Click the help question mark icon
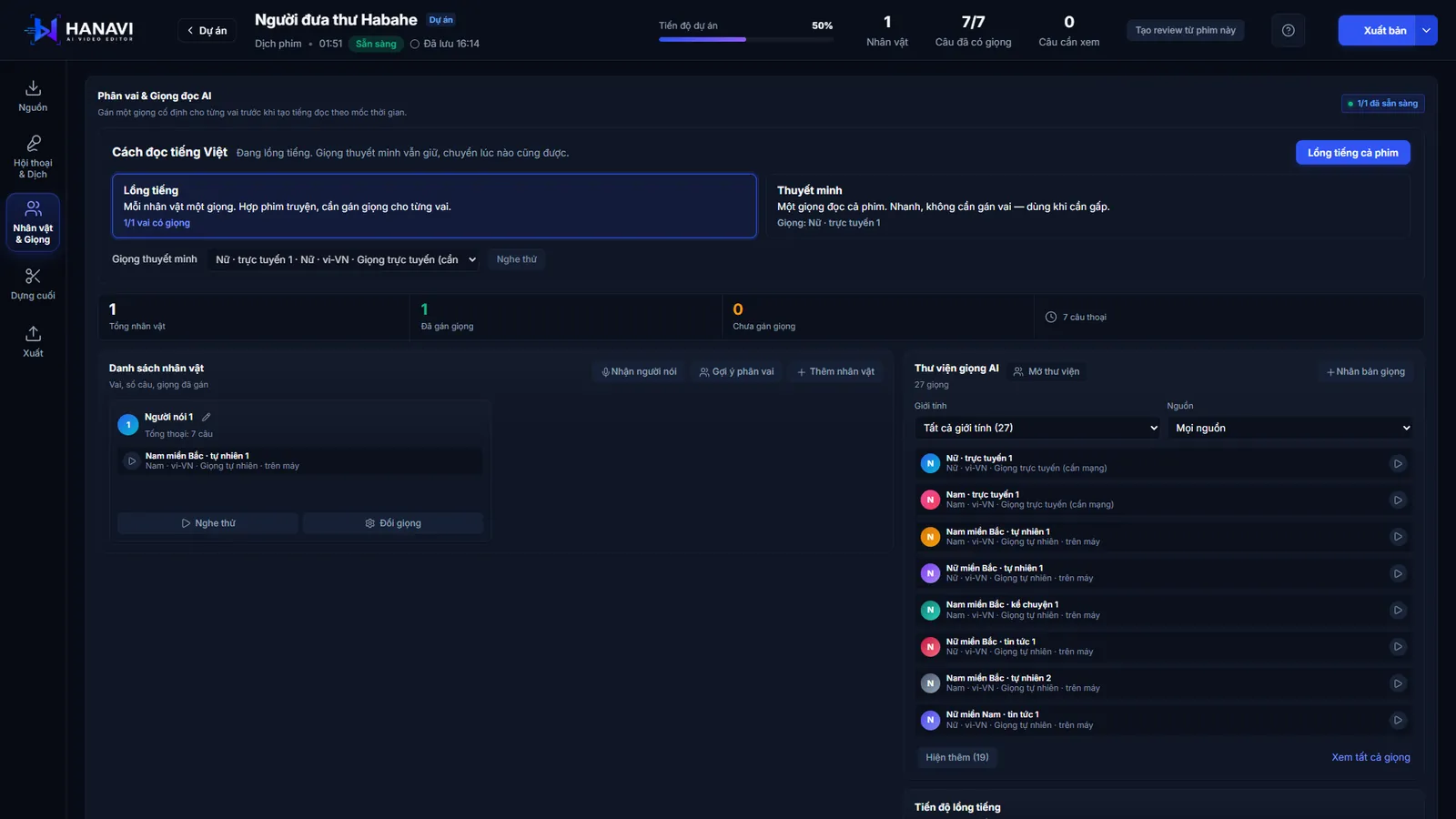This screenshot has width=1456, height=819. pyautogui.click(x=1288, y=30)
